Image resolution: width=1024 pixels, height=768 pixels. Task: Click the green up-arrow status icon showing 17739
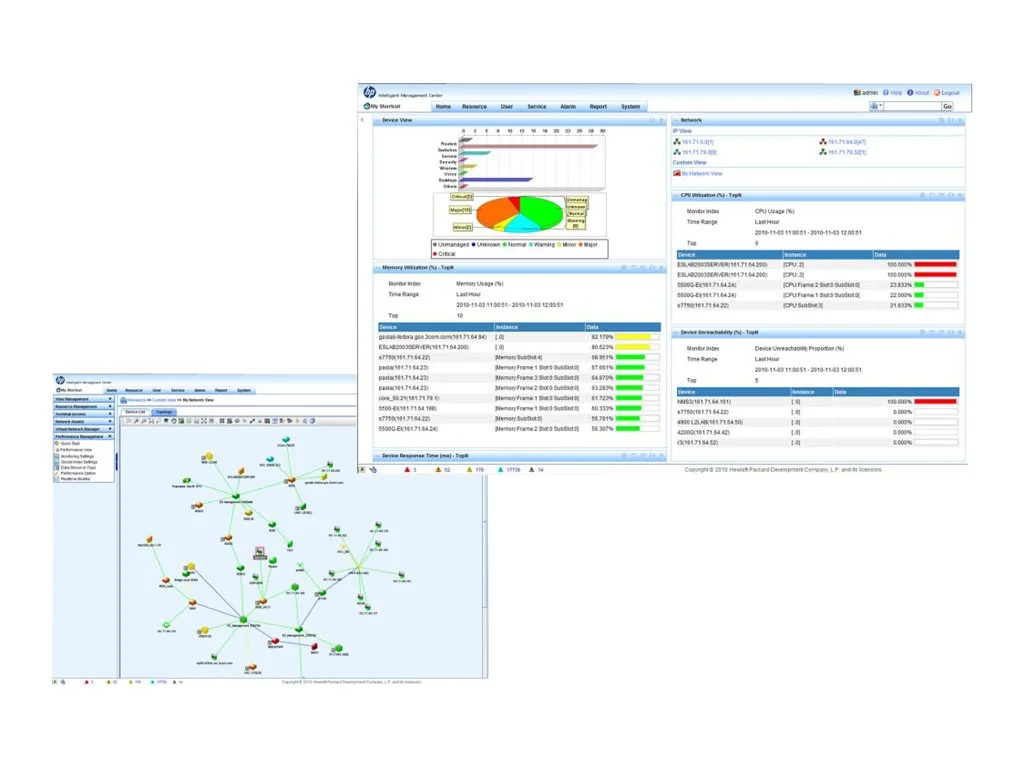tap(499, 469)
